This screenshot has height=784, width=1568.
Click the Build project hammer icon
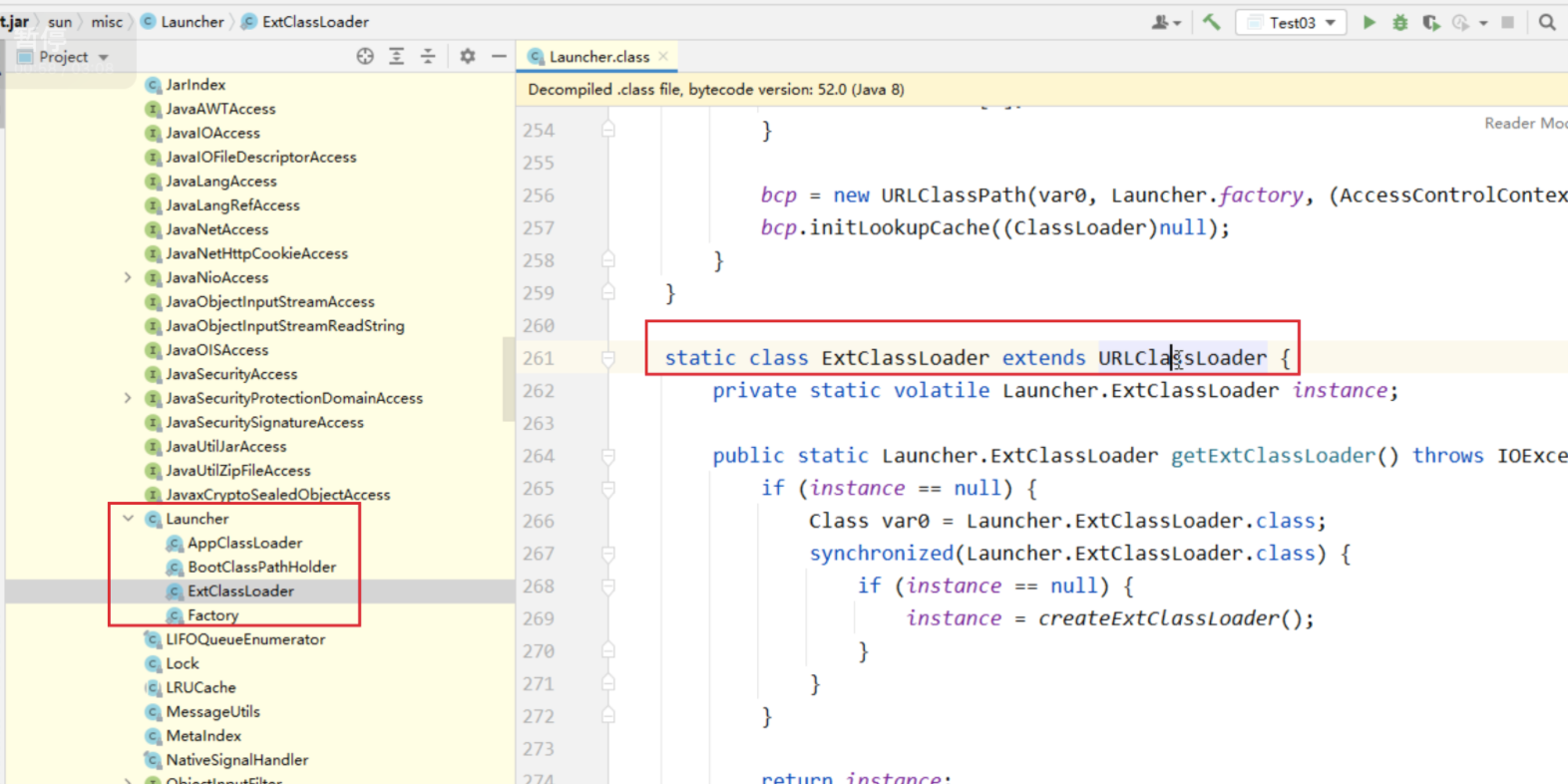click(1211, 22)
